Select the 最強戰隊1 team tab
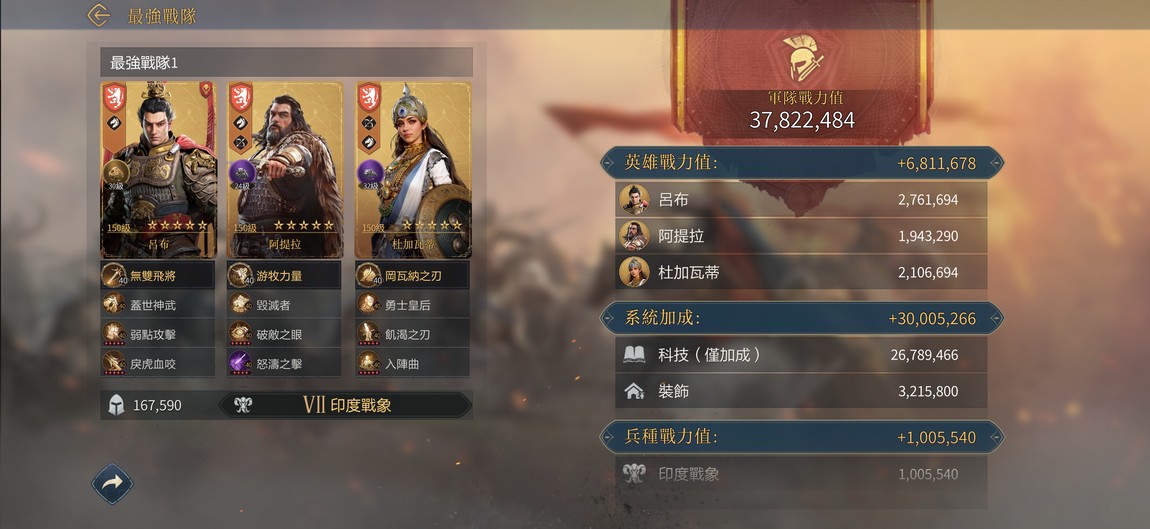 [x=286, y=63]
